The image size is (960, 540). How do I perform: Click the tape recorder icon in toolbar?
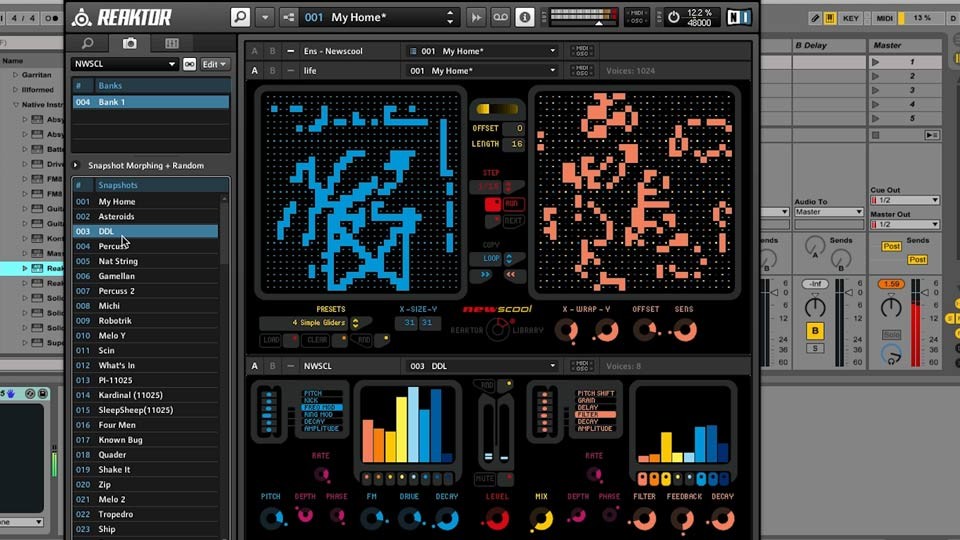[x=500, y=17]
